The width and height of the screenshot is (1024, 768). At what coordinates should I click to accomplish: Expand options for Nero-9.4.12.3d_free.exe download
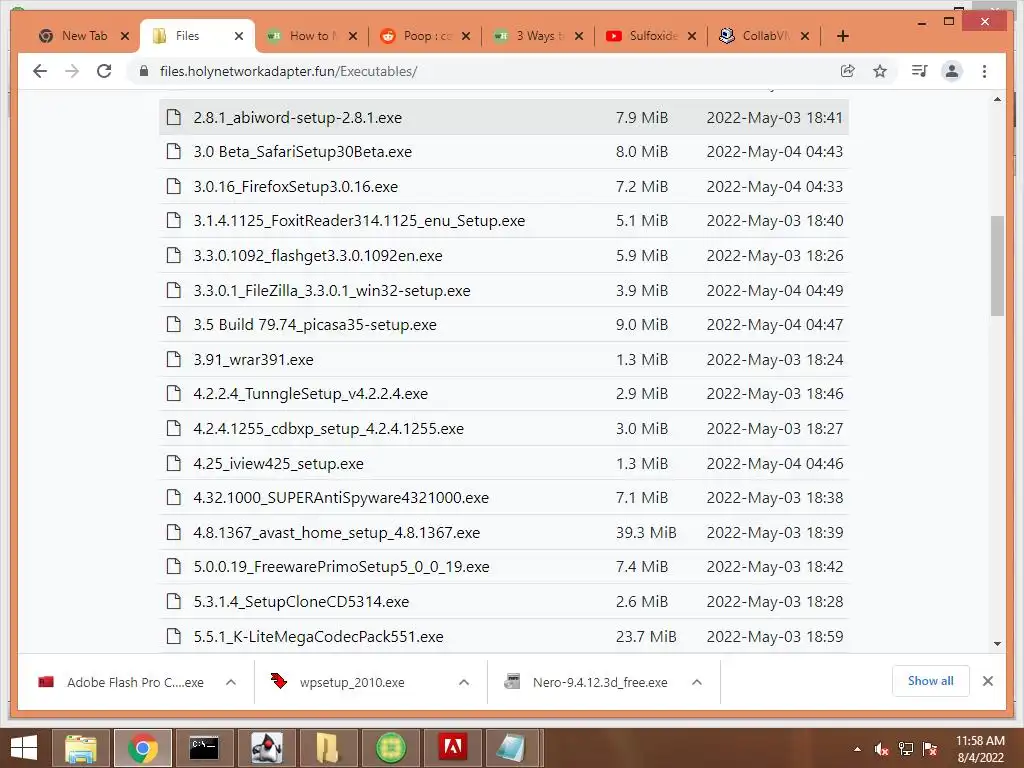pyautogui.click(x=697, y=682)
